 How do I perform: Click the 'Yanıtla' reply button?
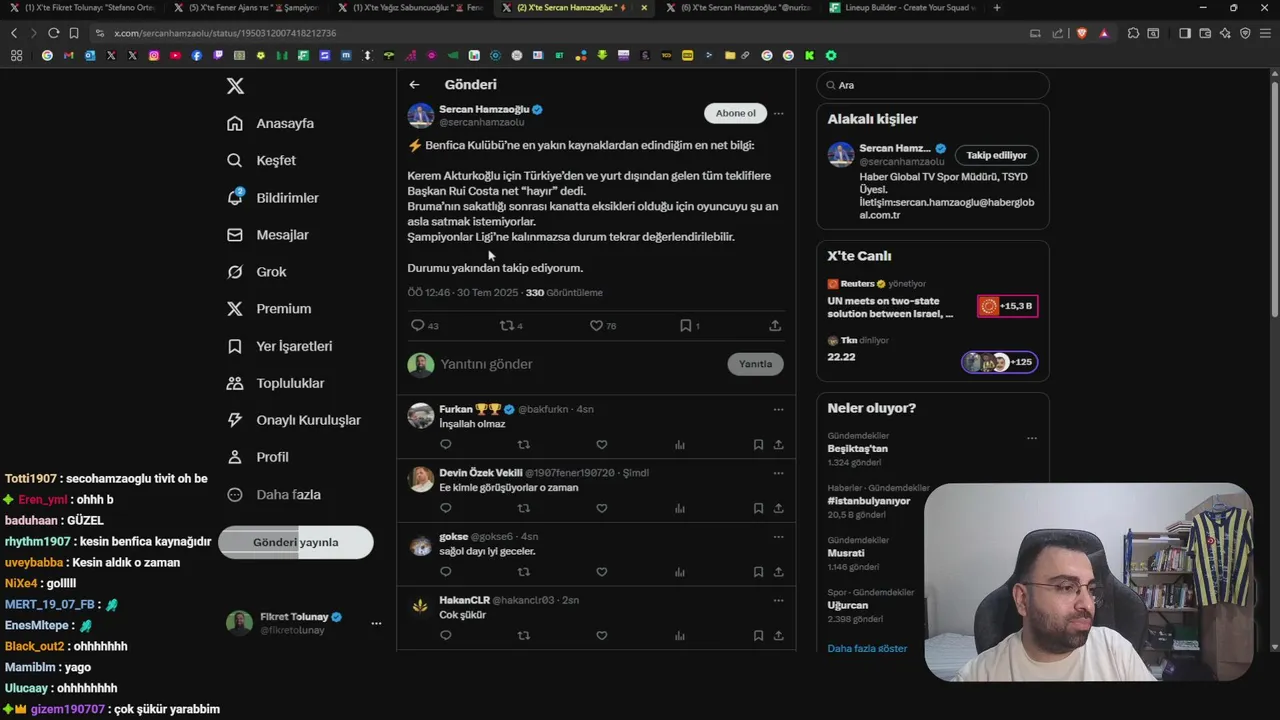pyautogui.click(x=755, y=364)
